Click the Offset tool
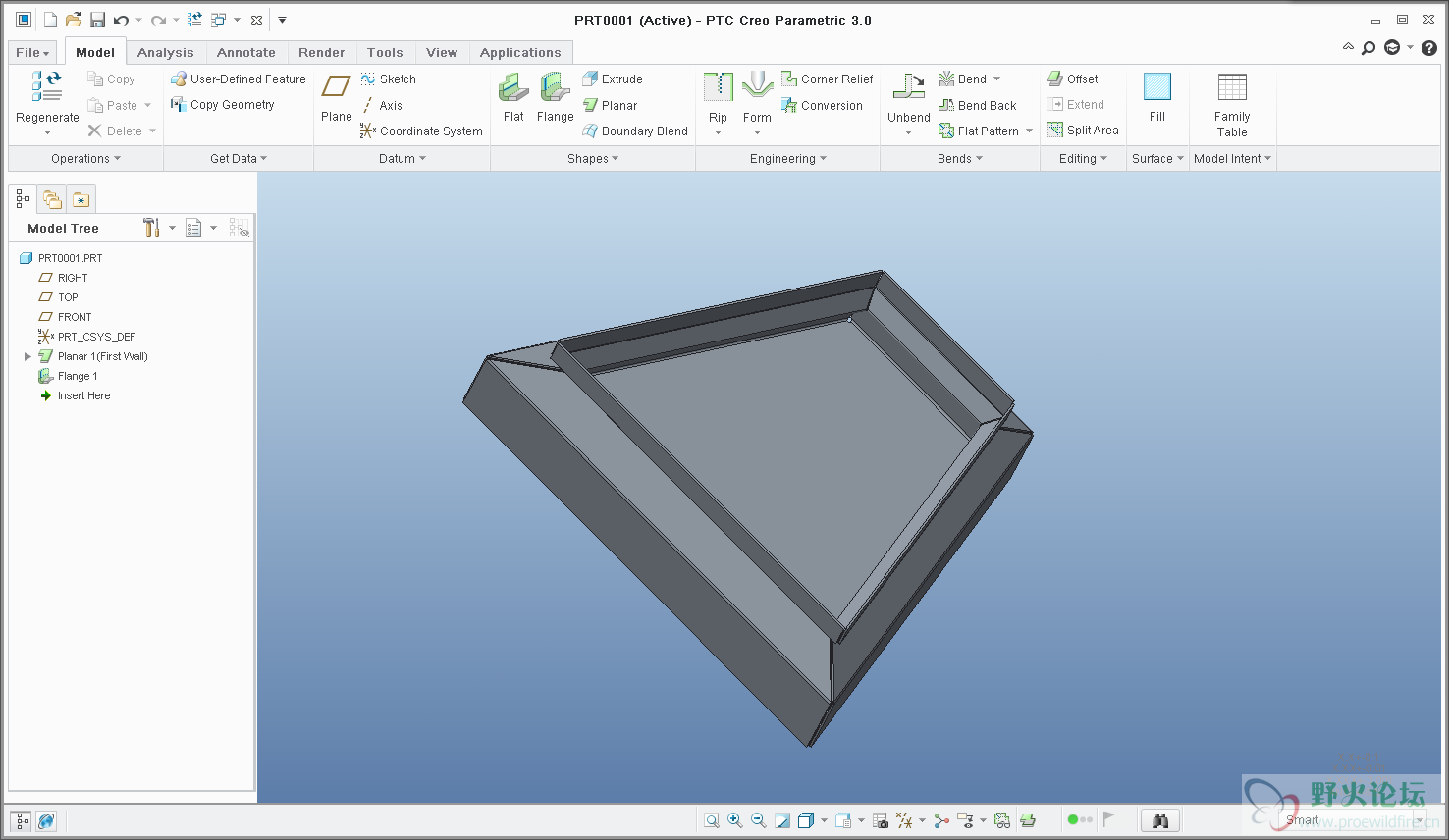The height and width of the screenshot is (840, 1449). point(1073,79)
